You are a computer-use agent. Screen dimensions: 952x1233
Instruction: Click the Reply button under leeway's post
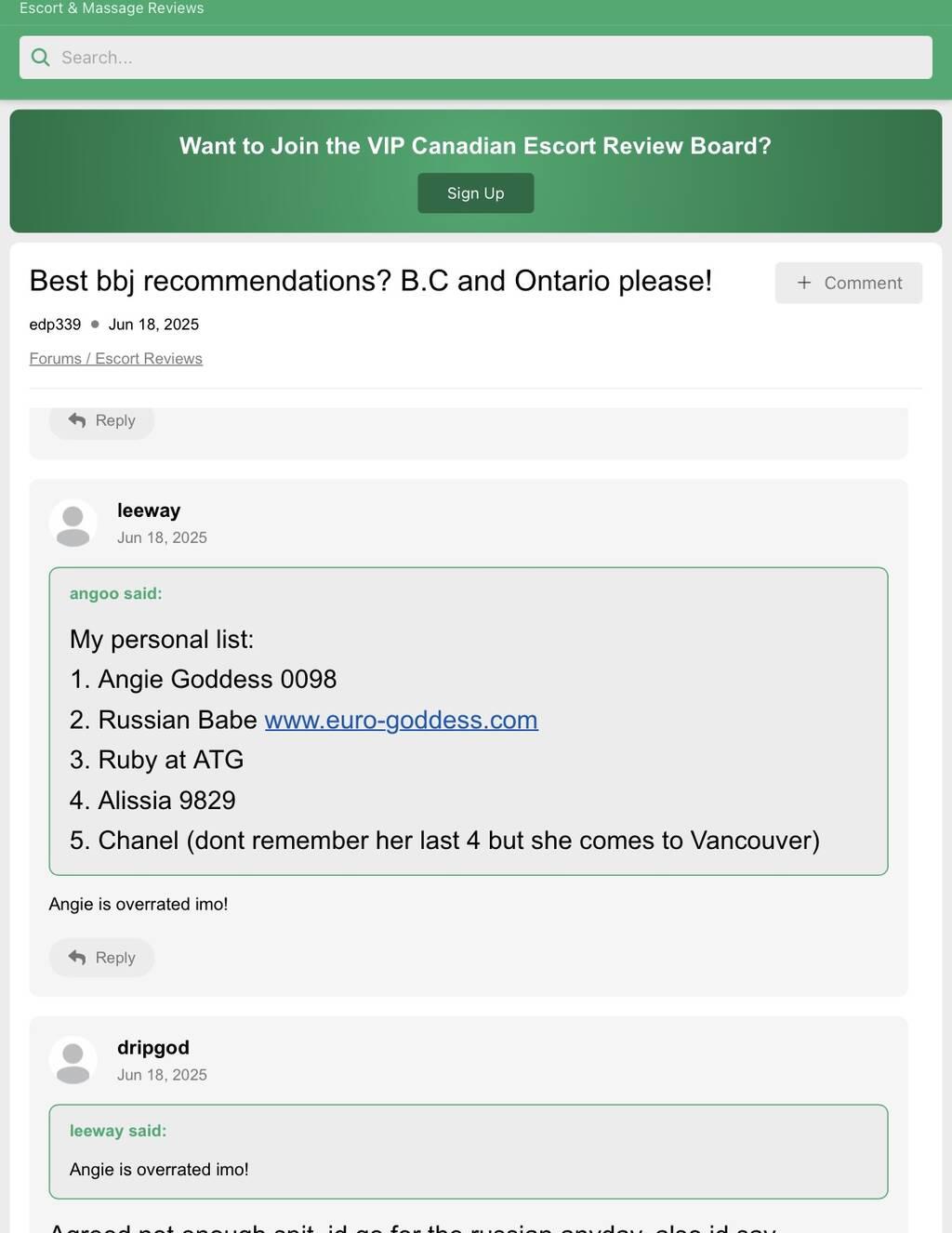(101, 958)
